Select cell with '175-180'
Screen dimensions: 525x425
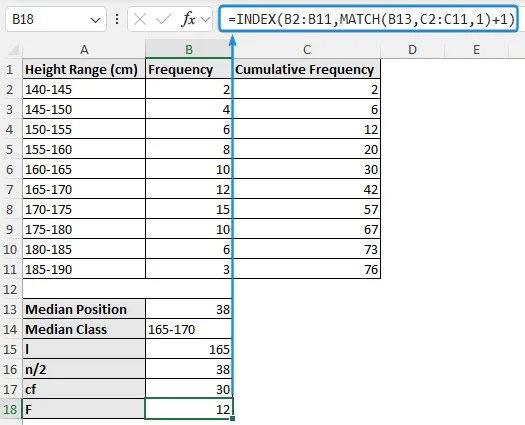[x=84, y=229]
